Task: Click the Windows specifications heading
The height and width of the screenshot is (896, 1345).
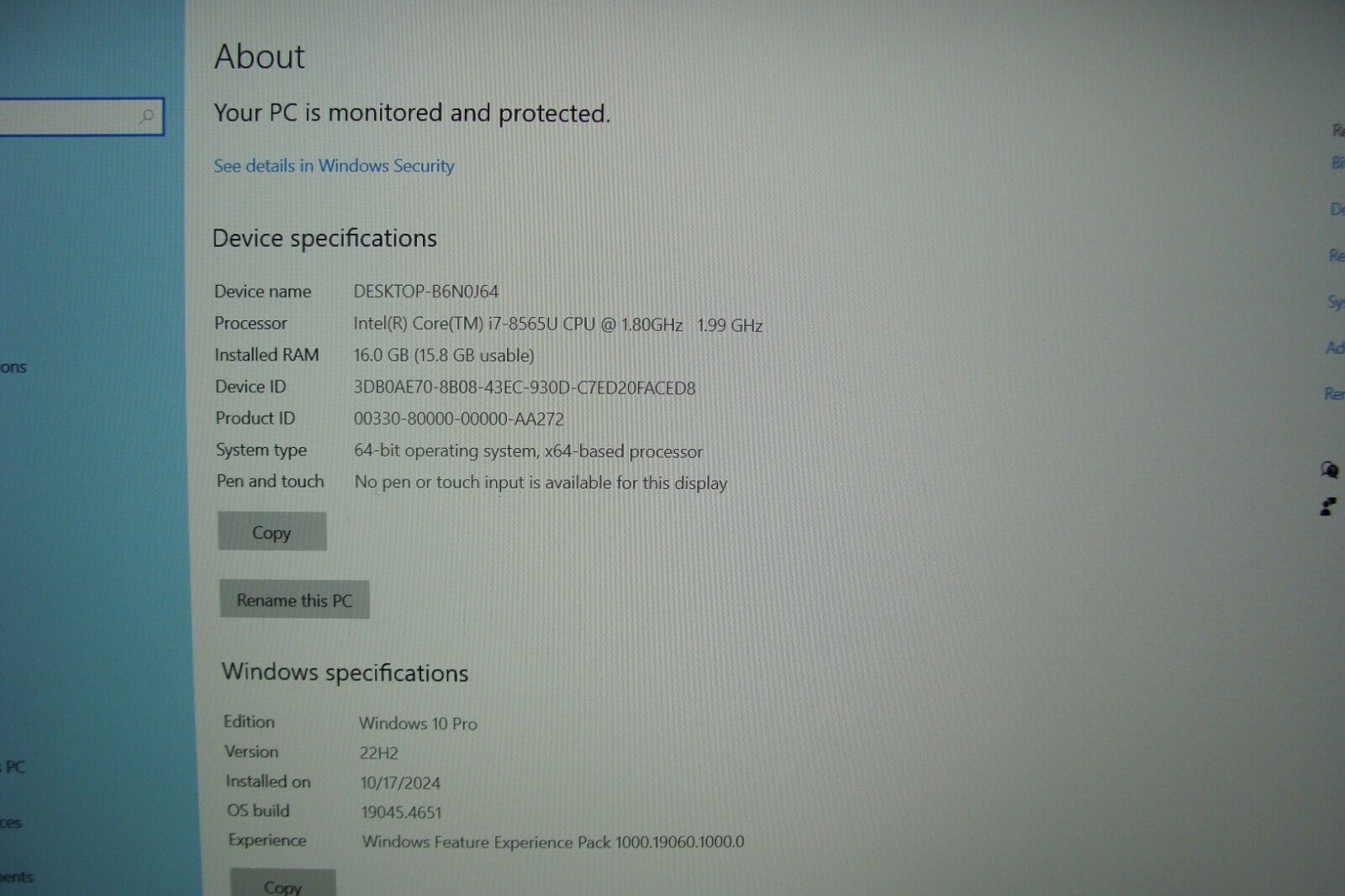Action: pyautogui.click(x=345, y=672)
